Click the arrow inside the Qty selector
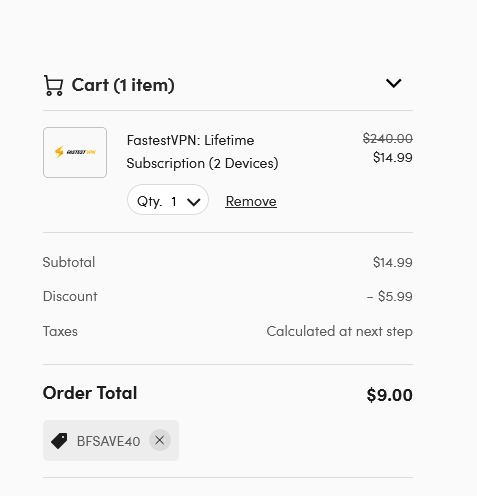477x496 pixels. tap(194, 202)
